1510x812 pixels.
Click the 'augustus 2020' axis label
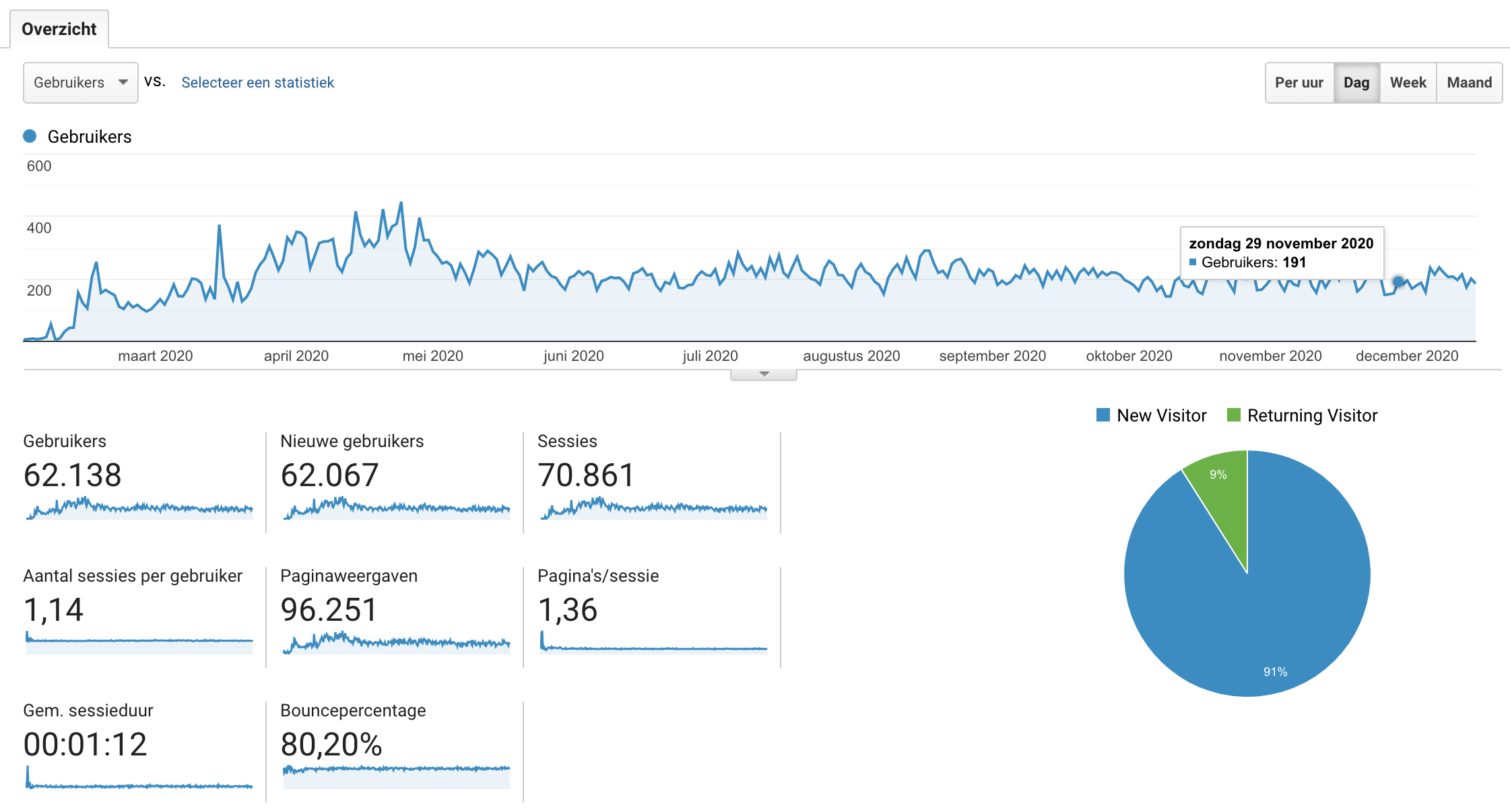click(851, 356)
